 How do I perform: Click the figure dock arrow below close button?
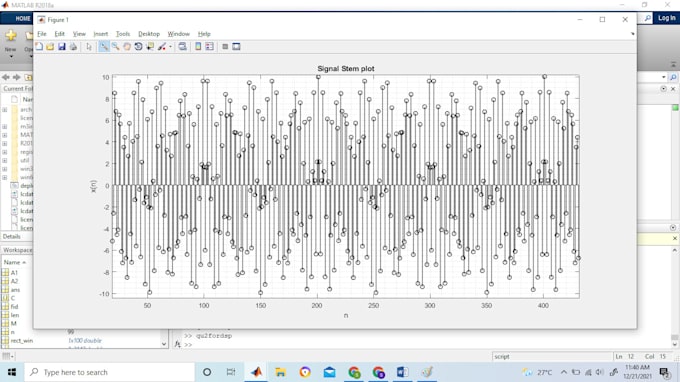pyautogui.click(x=632, y=34)
